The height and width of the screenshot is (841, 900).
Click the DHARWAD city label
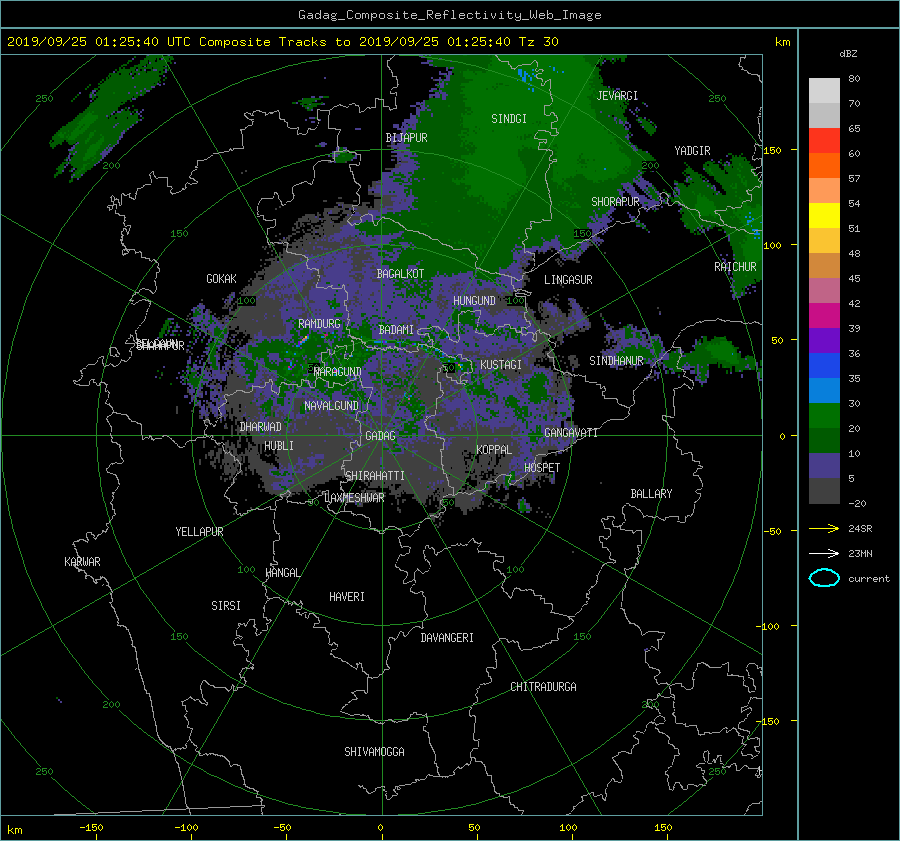[x=260, y=427]
